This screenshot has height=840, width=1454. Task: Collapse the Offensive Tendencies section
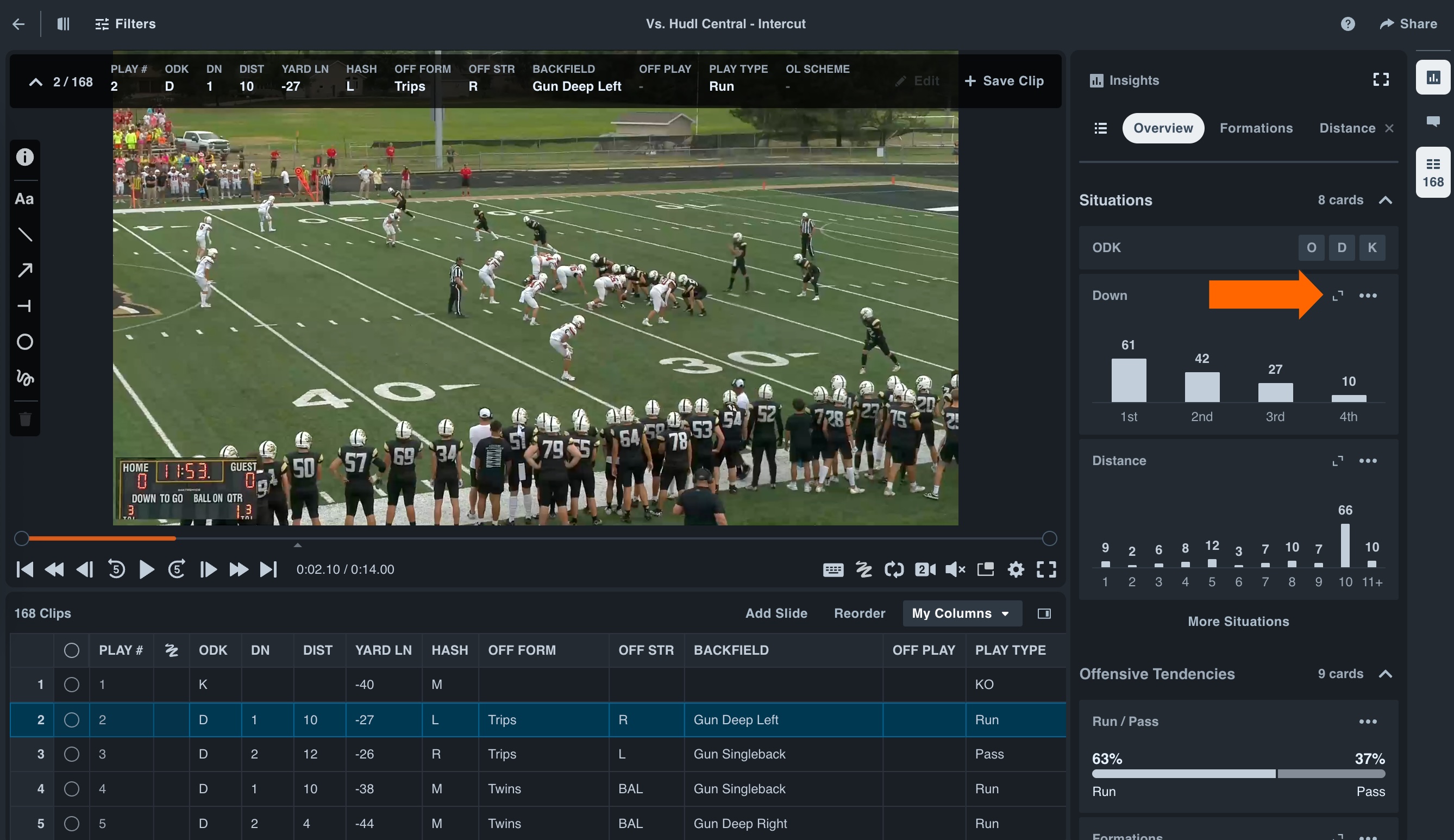(x=1386, y=674)
